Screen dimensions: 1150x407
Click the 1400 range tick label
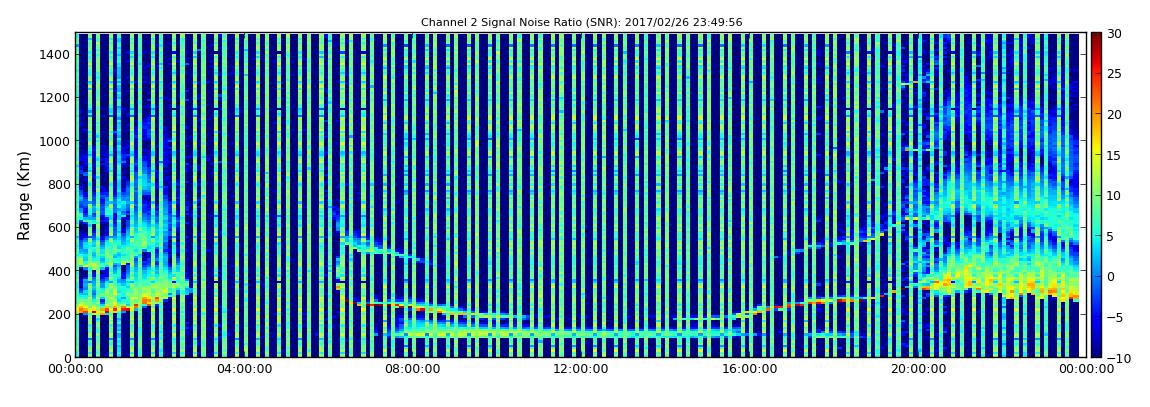[56, 54]
